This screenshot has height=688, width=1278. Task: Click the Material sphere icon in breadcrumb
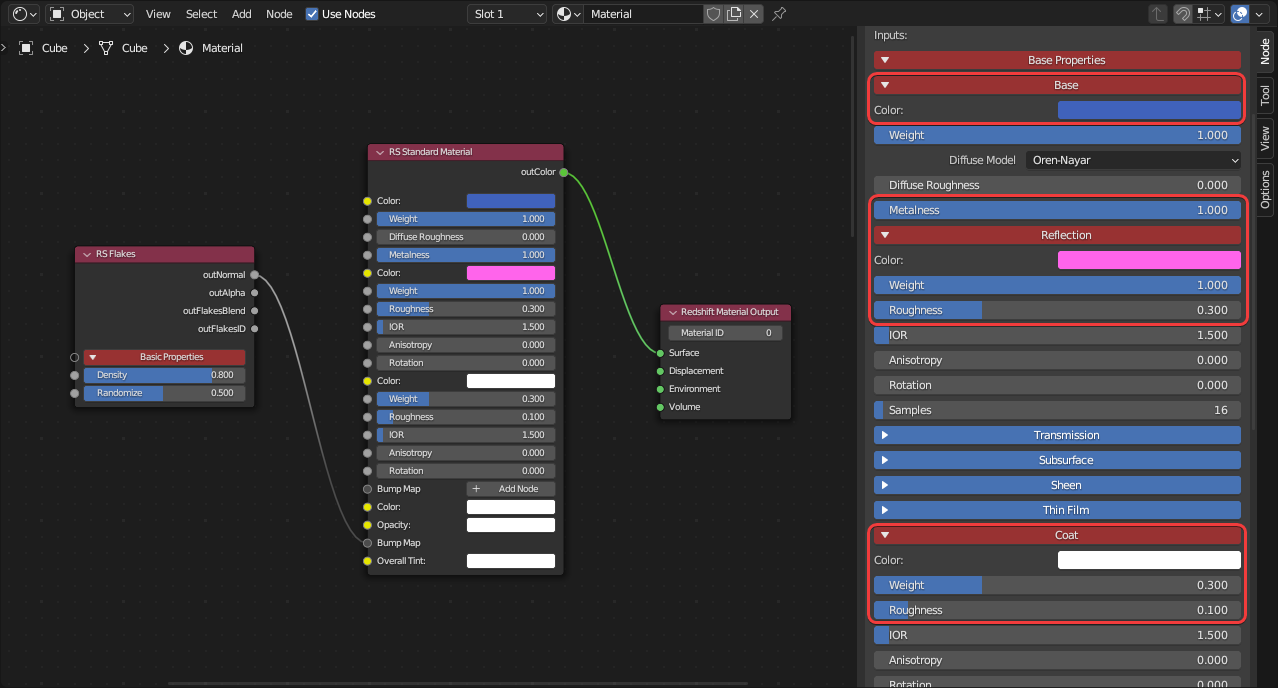tap(186, 48)
